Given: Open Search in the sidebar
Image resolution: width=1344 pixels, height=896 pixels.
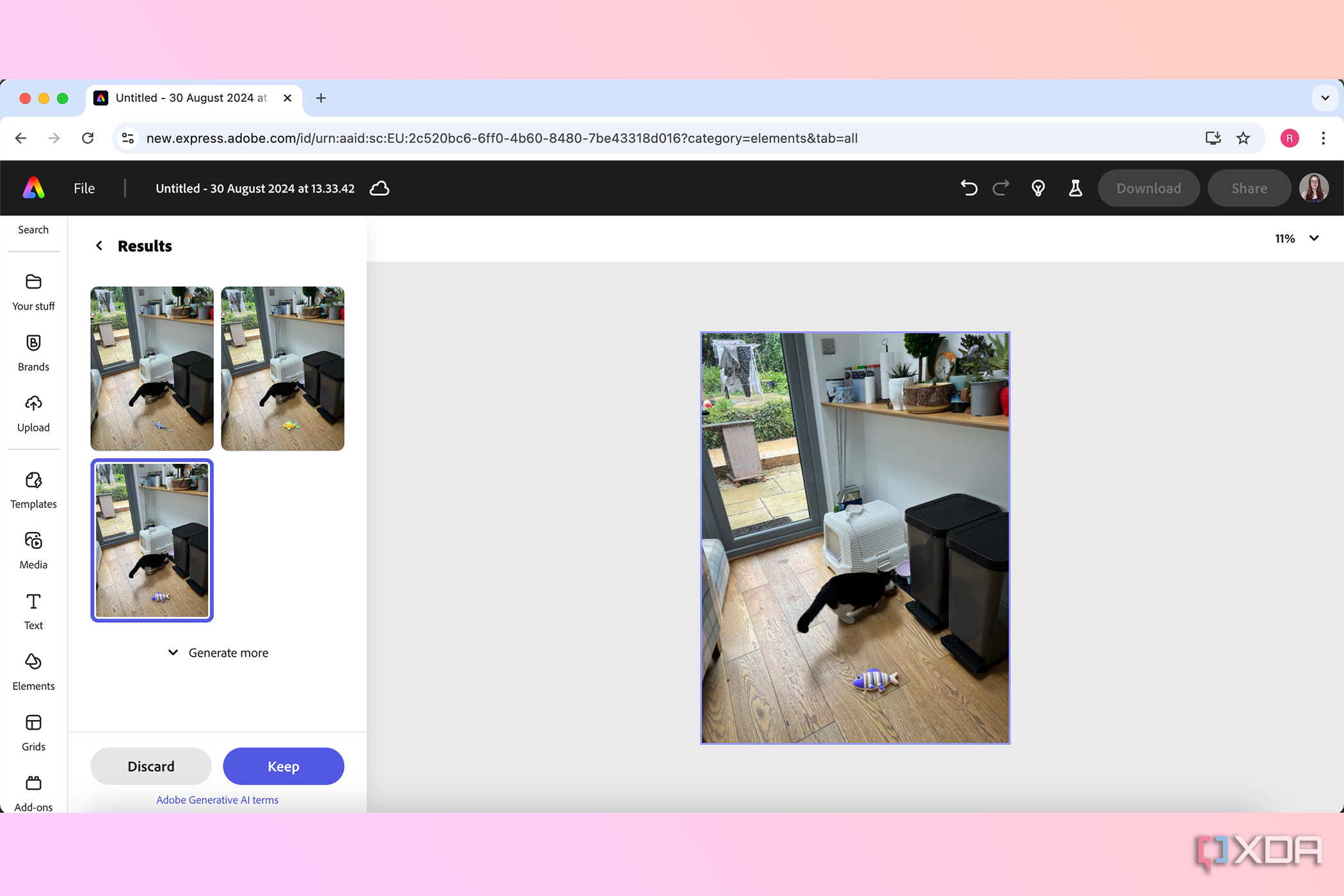Looking at the screenshot, I should pyautogui.click(x=33, y=230).
